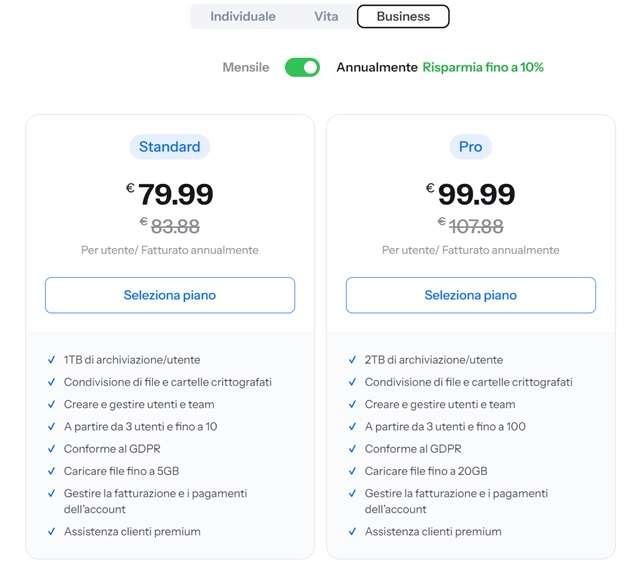Switch to the Individuale tab

(243, 16)
